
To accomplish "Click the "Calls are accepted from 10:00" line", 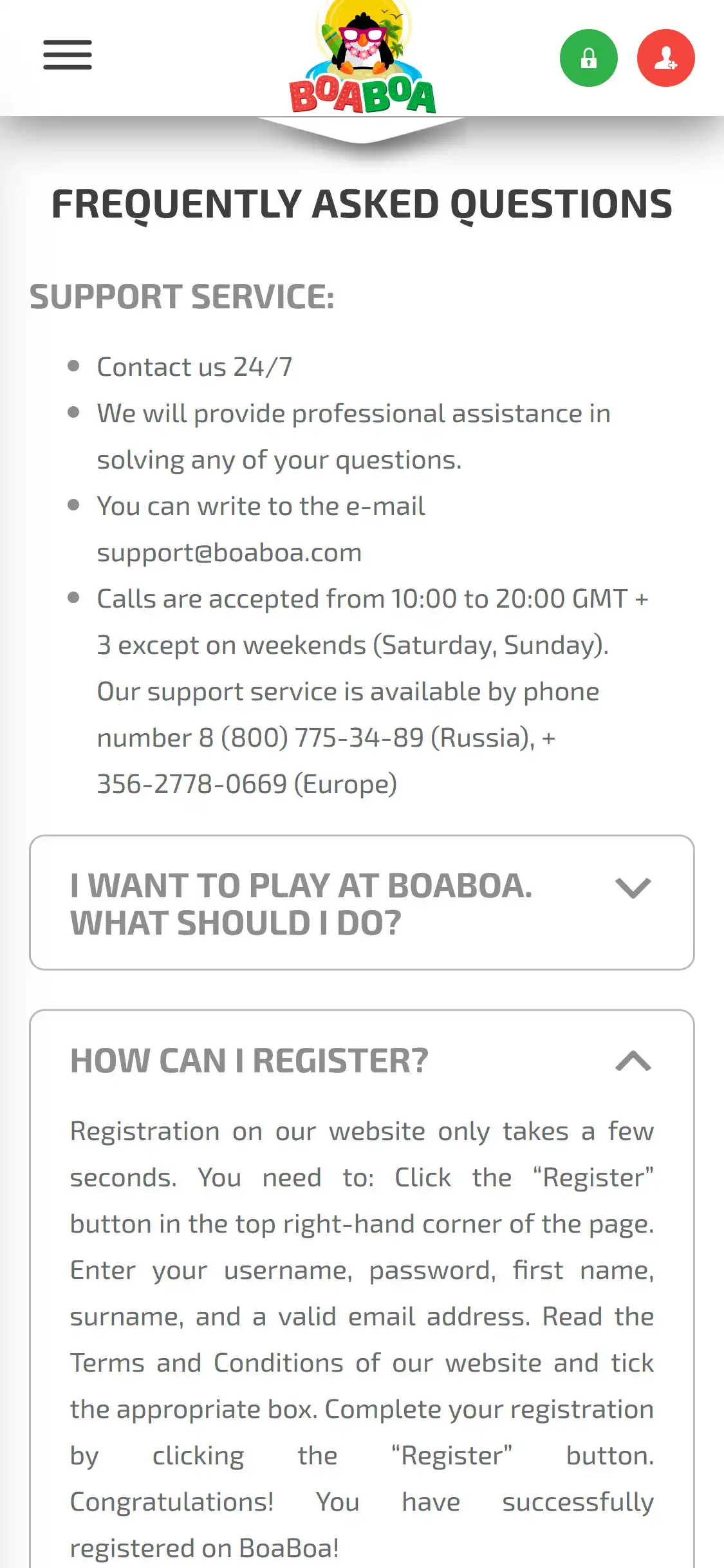I will (x=372, y=599).
